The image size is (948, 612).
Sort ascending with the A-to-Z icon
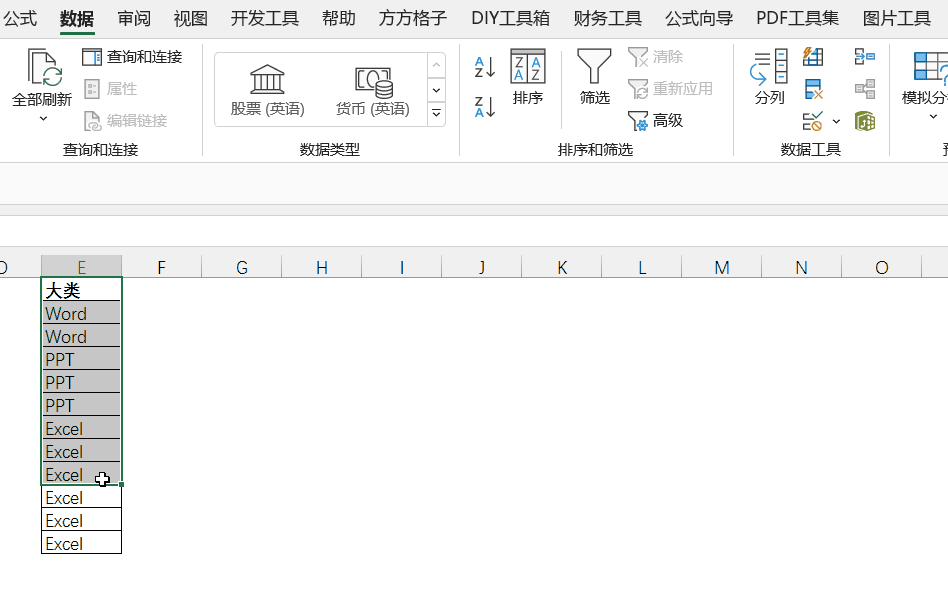coord(485,67)
